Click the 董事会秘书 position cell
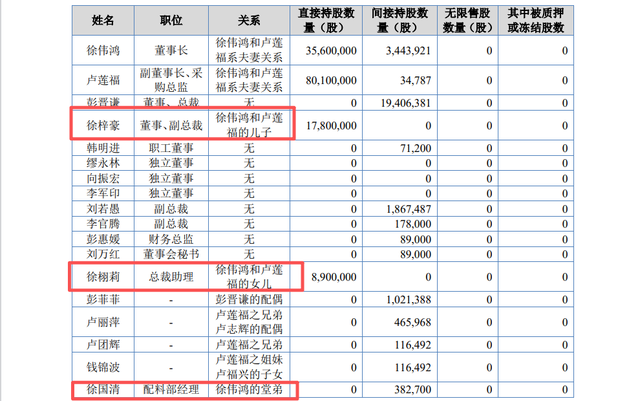Viewport: 640px width, 401px height. [171, 254]
